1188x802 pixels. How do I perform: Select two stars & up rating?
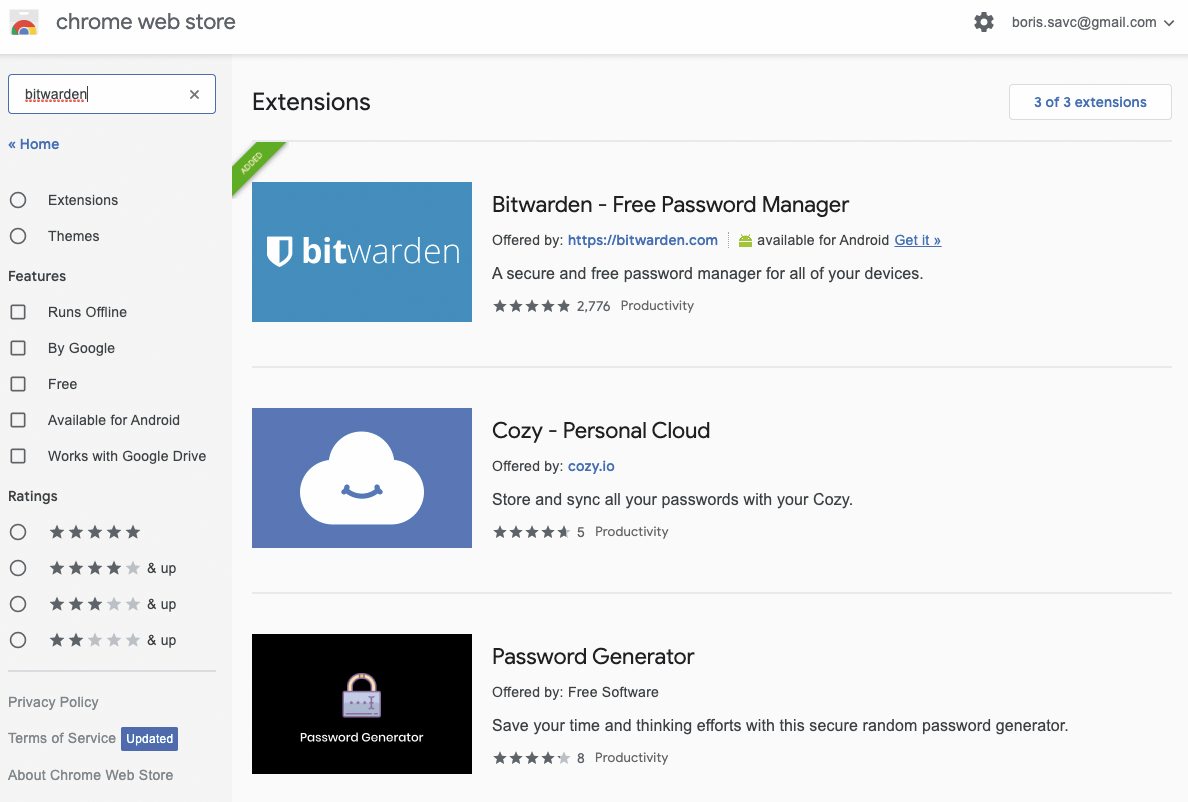tap(18, 640)
